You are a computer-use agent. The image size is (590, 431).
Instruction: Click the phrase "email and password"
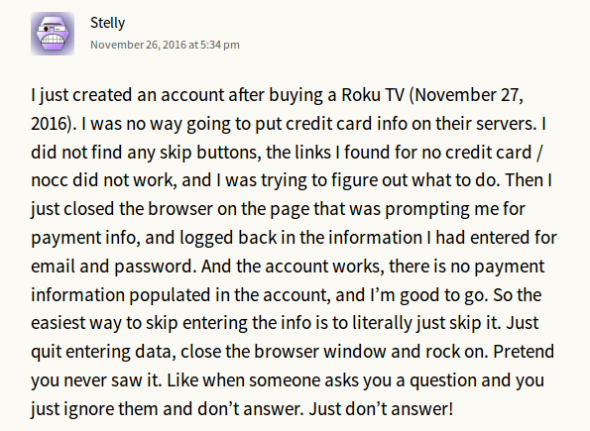point(111,267)
